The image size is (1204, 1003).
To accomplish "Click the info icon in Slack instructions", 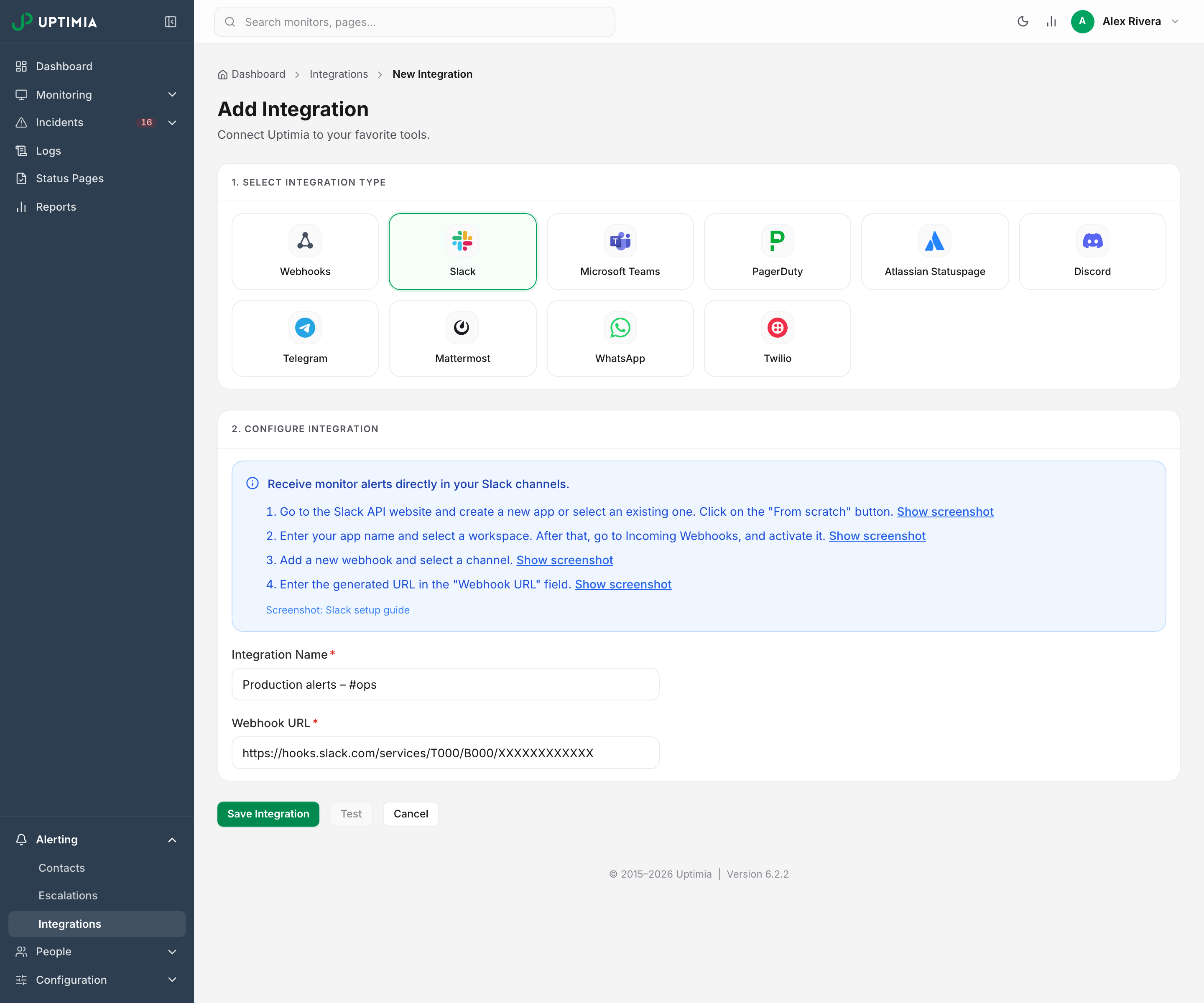I will 252,483.
